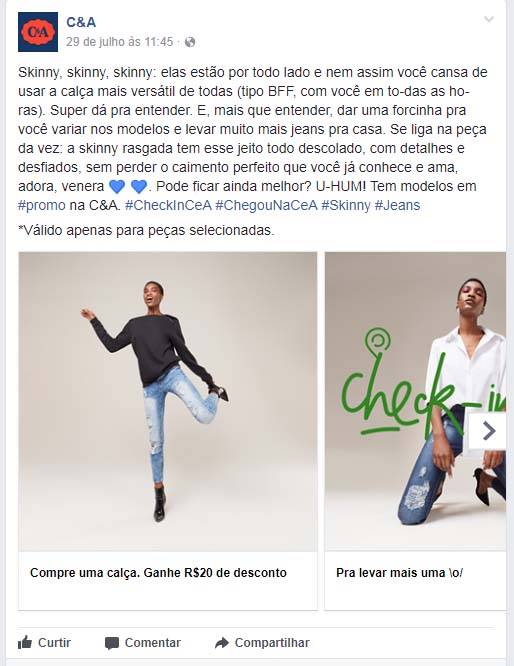Click the C&A profile logo picture
Viewport: 514px width, 666px height.
[x=38, y=32]
